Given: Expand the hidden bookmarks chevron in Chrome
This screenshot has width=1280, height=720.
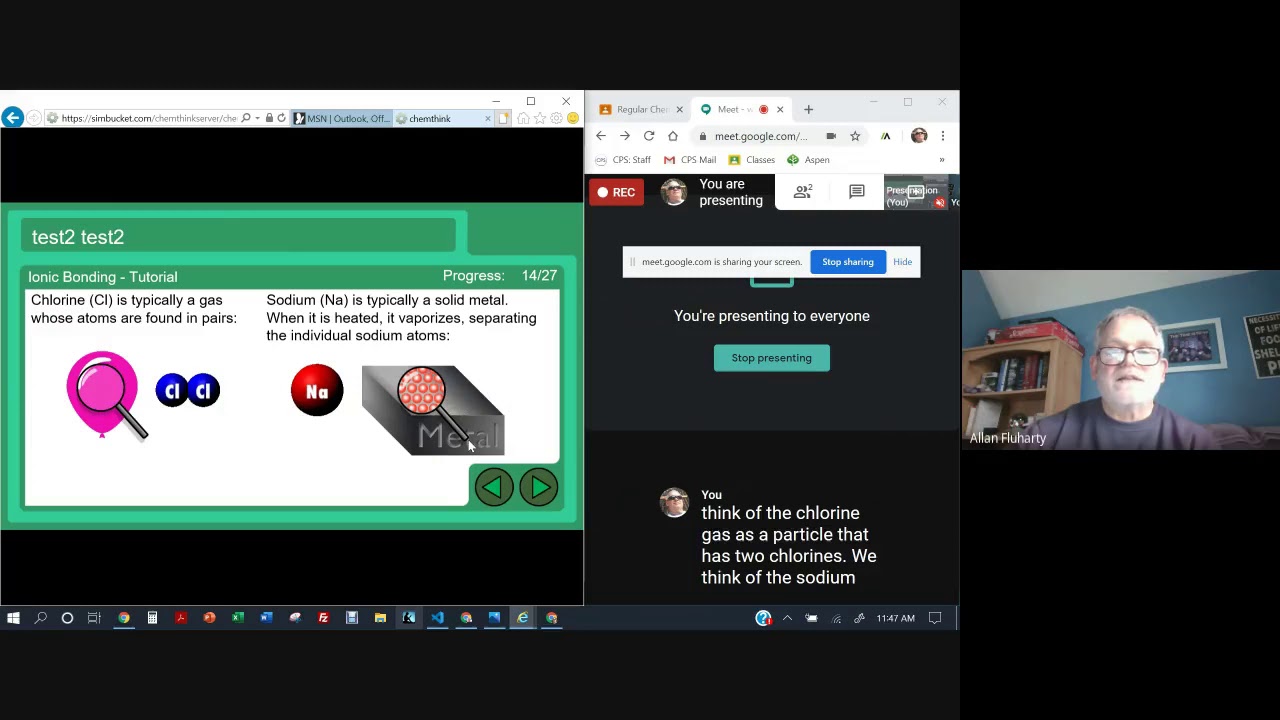Looking at the screenshot, I should [x=941, y=160].
